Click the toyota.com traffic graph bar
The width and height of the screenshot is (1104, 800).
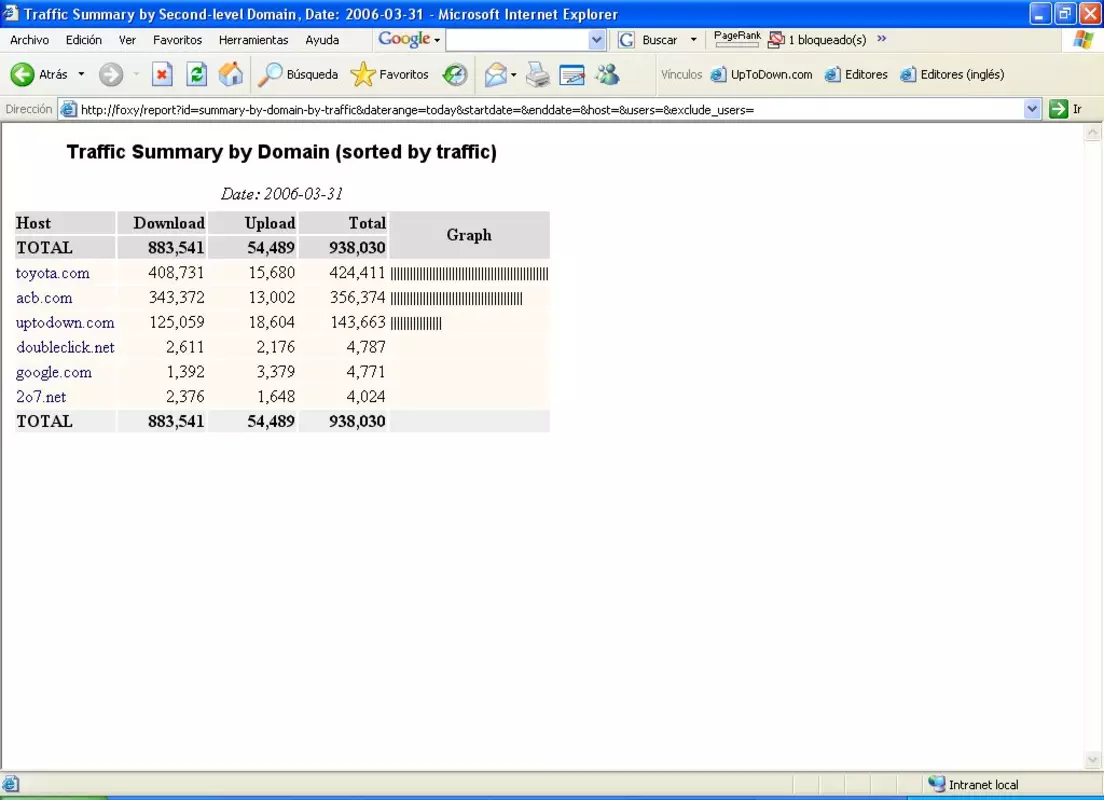point(470,274)
